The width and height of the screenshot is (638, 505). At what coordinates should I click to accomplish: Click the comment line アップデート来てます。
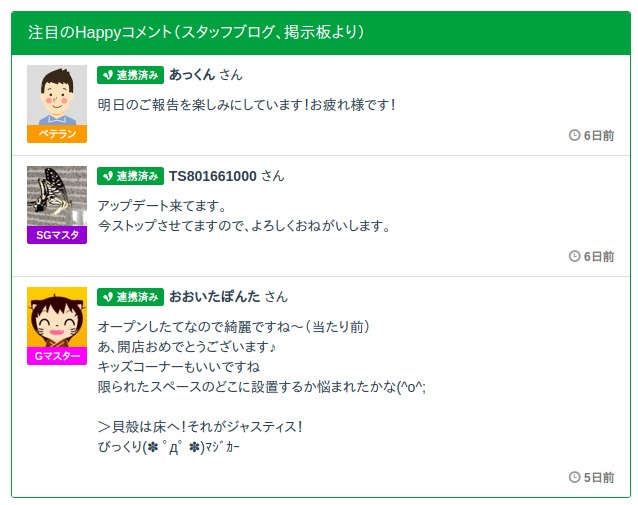point(163,206)
